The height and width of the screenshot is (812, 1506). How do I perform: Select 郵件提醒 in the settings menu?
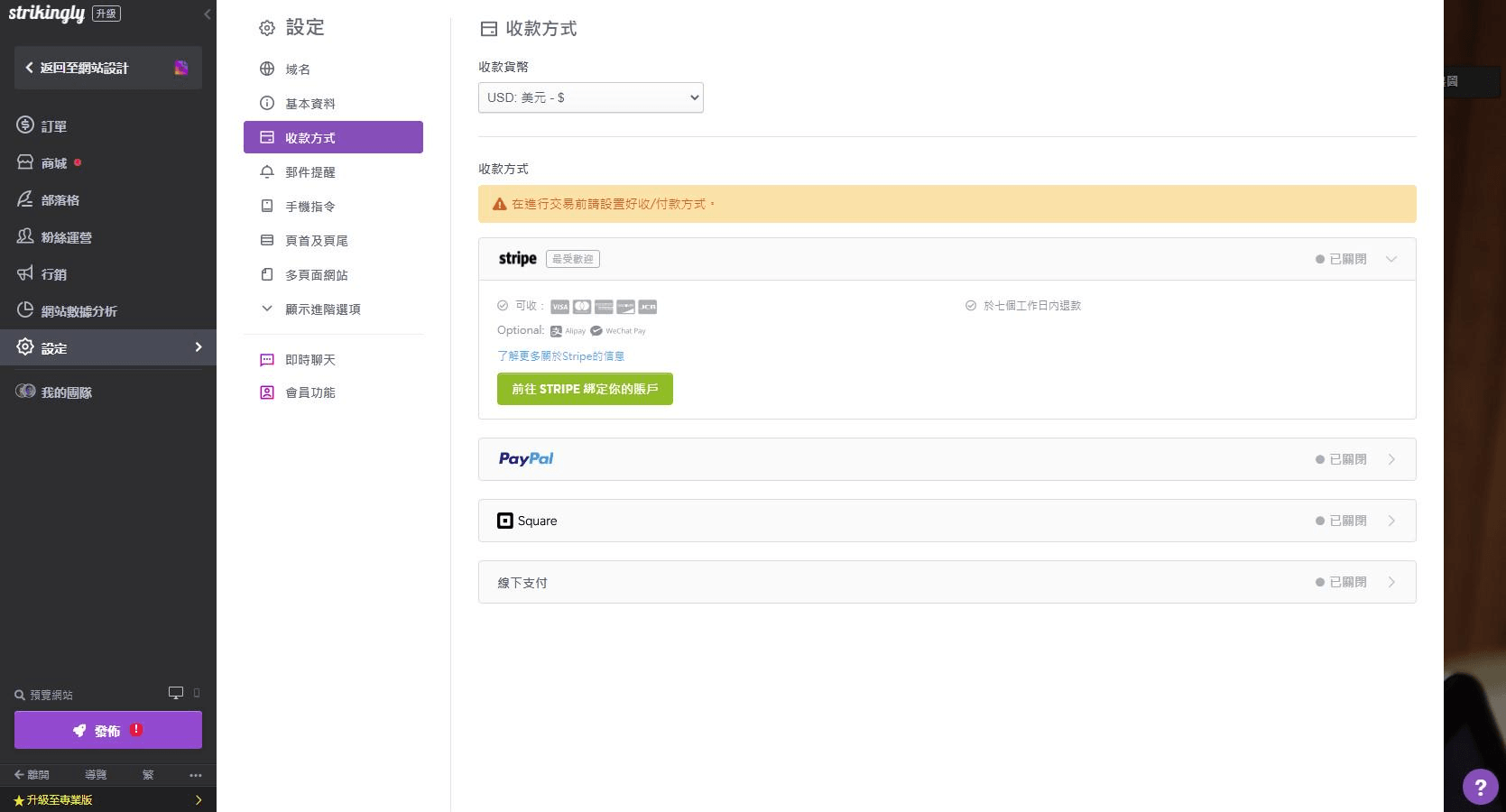(x=310, y=171)
